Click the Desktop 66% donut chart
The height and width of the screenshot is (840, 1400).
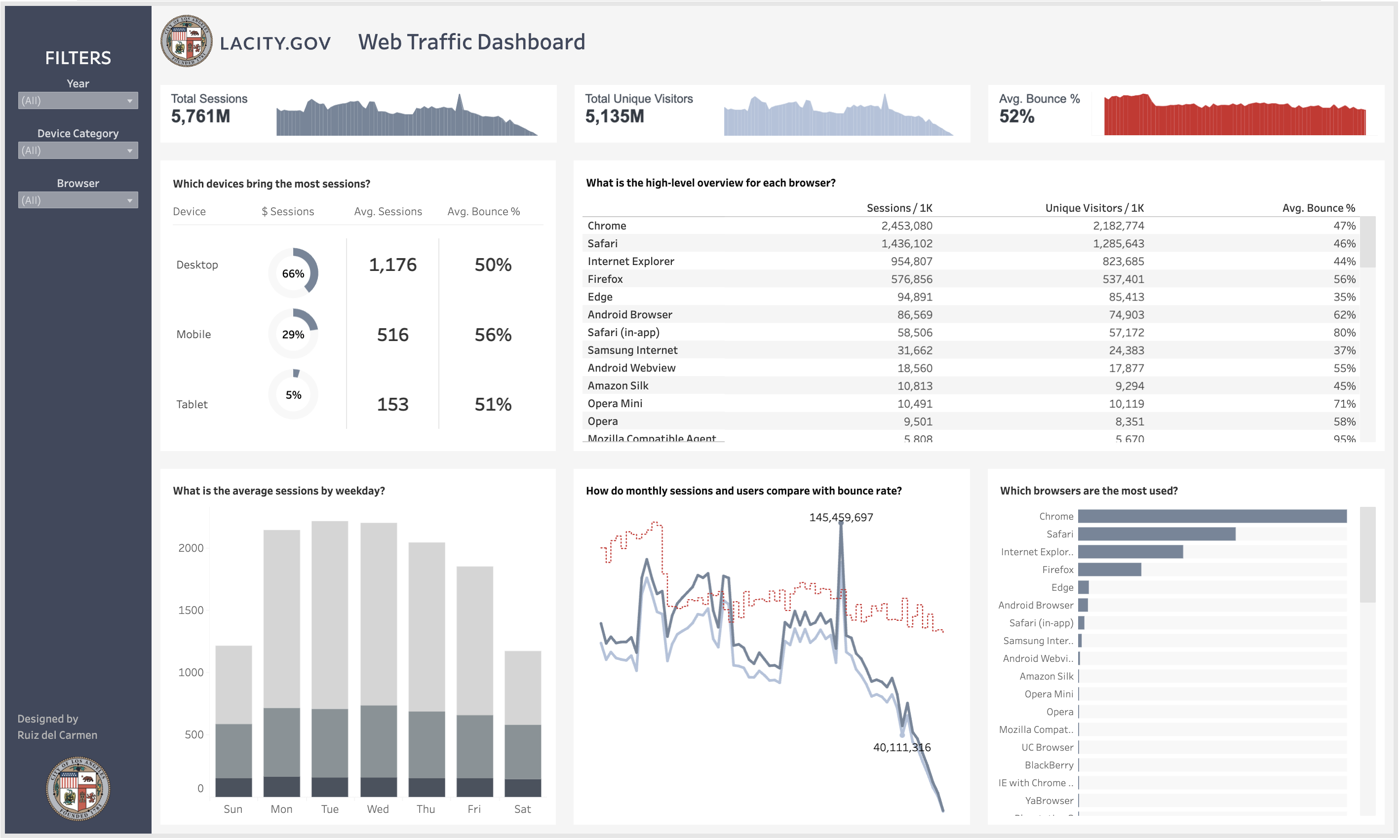pos(293,273)
